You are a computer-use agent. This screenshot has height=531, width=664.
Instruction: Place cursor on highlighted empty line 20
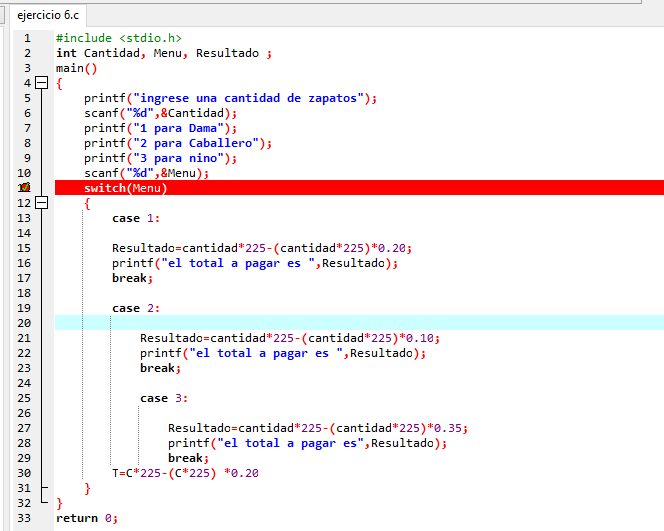pyautogui.click(x=359, y=323)
